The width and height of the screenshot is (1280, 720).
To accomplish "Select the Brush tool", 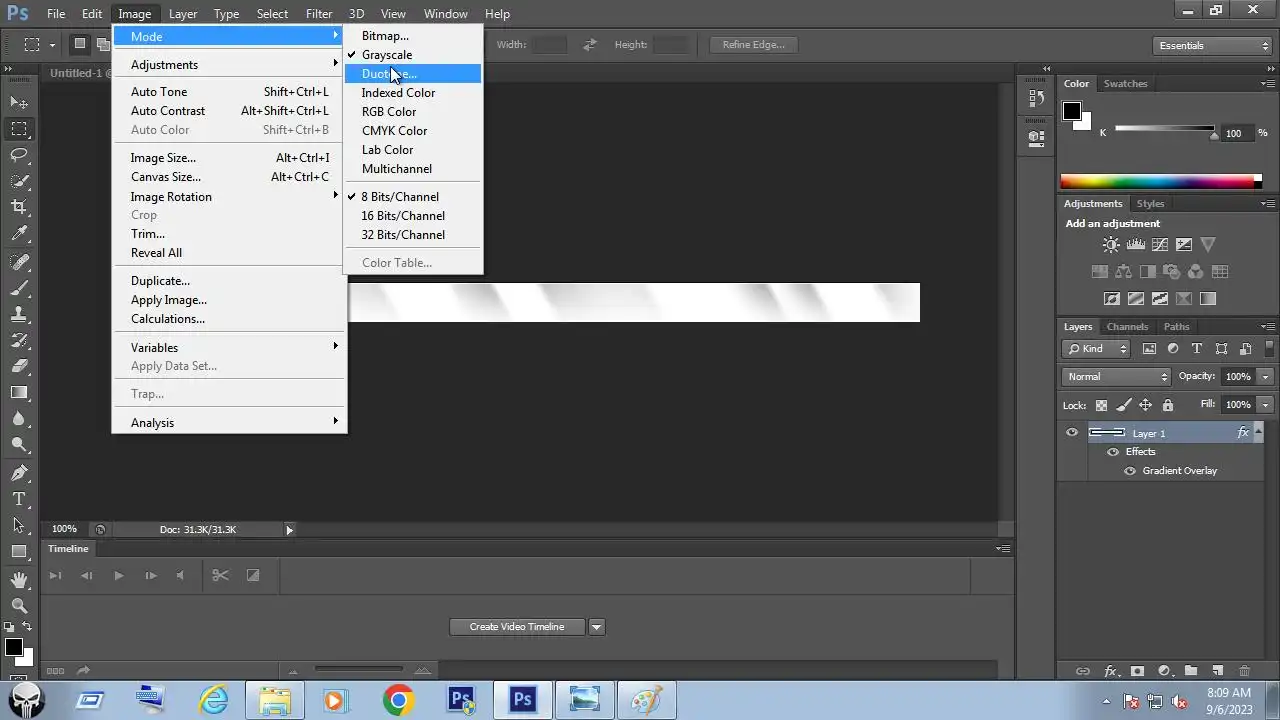I will click(19, 288).
